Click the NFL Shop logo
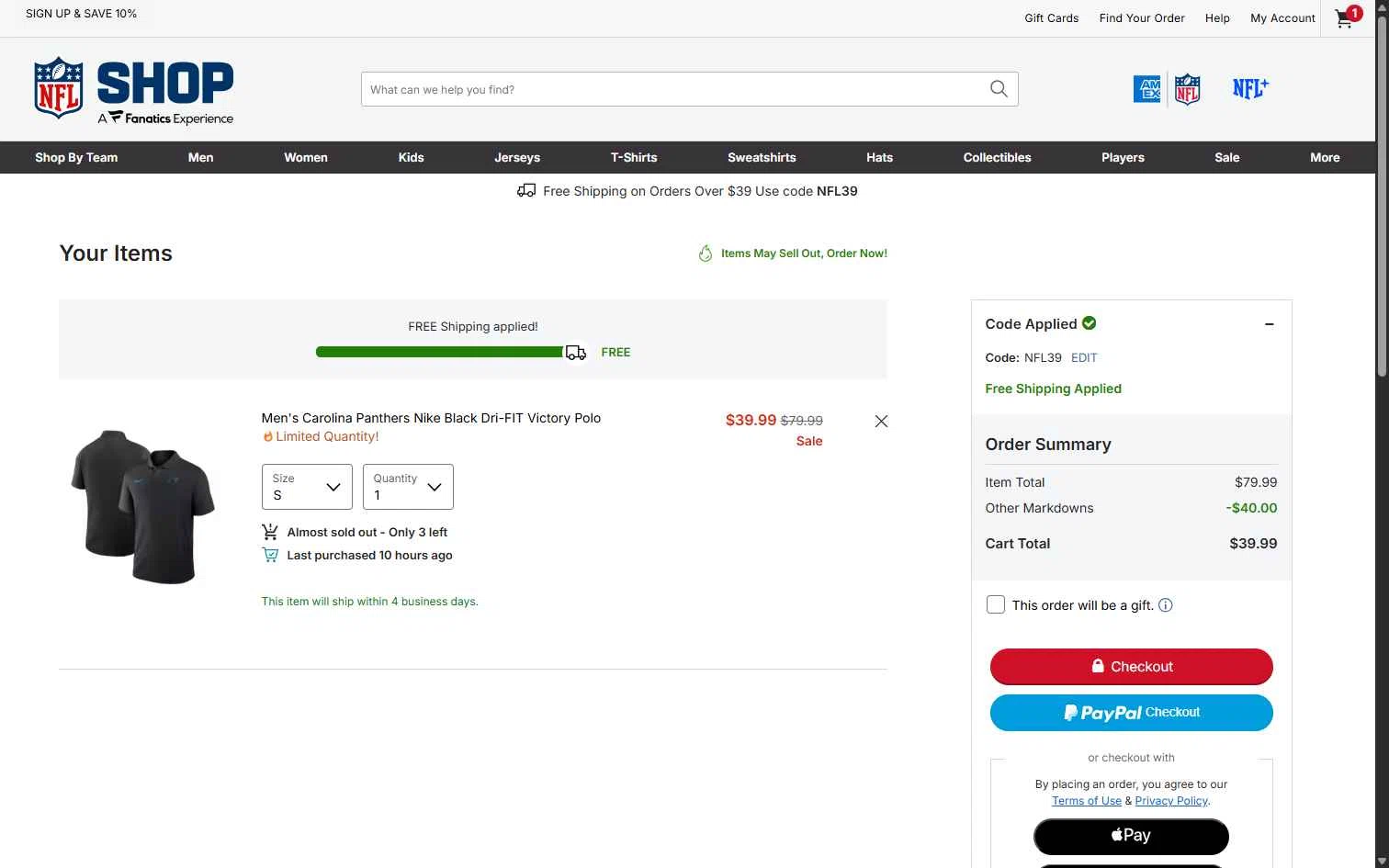 (134, 91)
